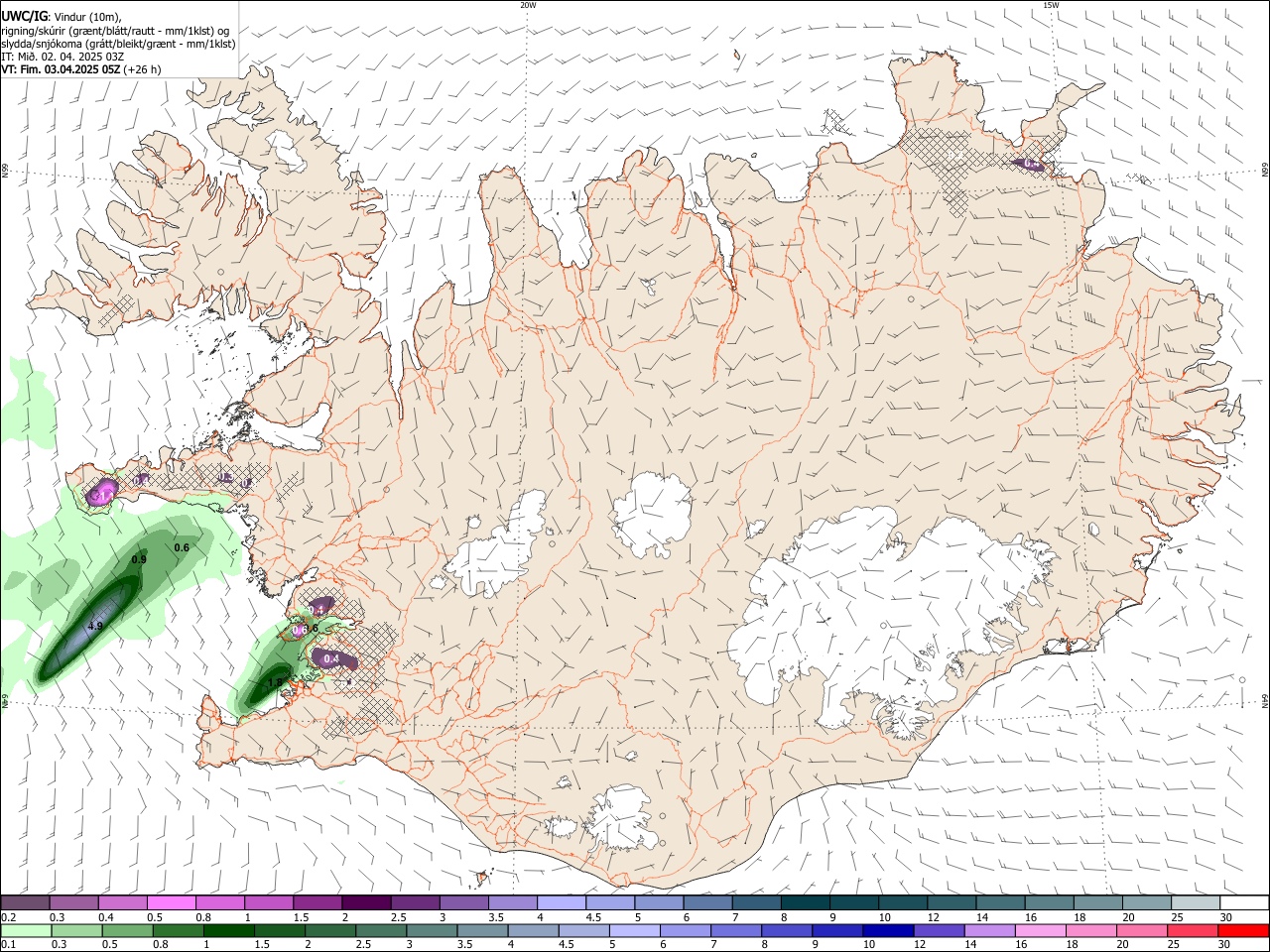
Task: Pick the darkest green 1 swatch in bottom legend
Action: pyautogui.click(x=229, y=930)
